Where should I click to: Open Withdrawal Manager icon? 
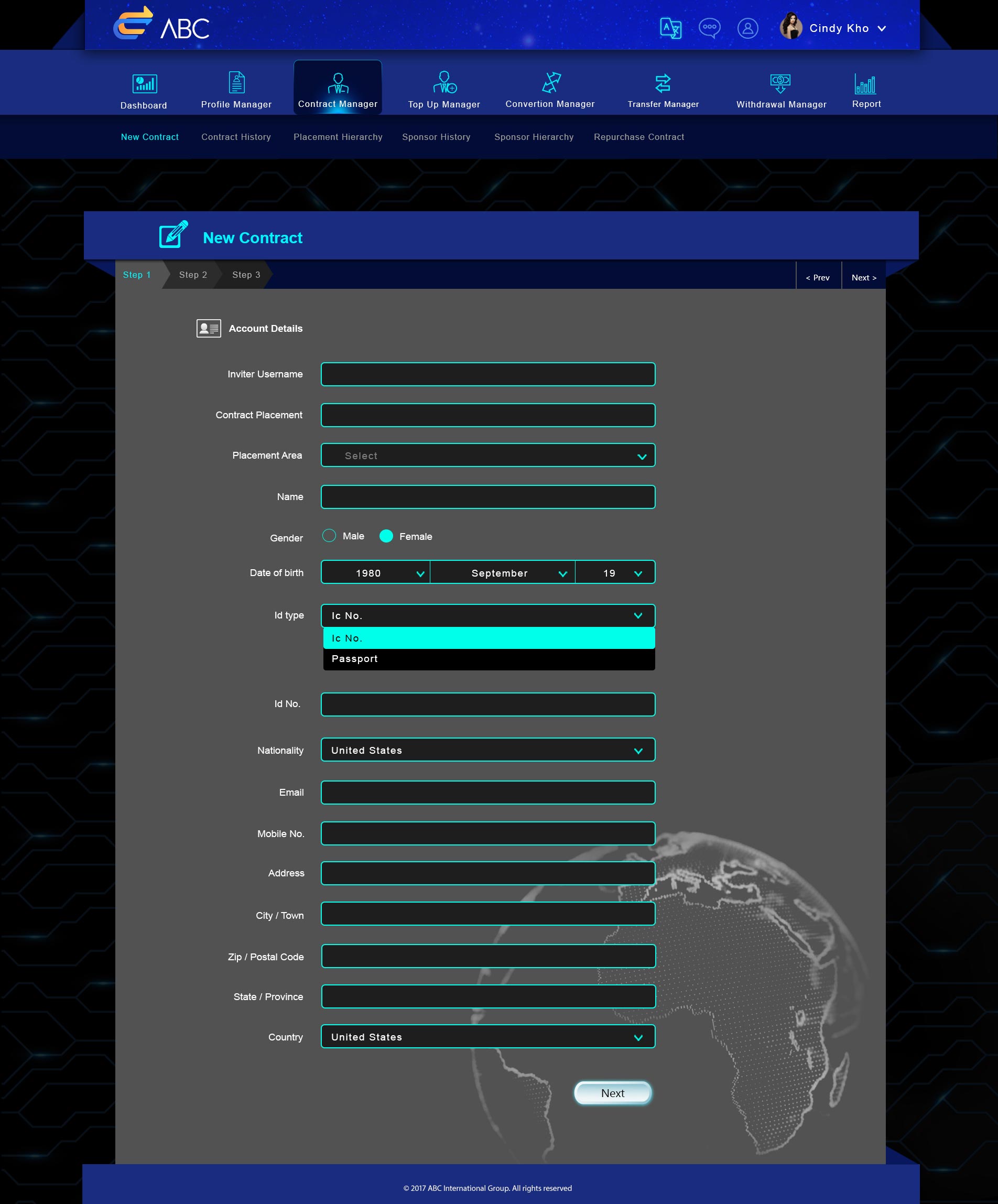coord(780,84)
